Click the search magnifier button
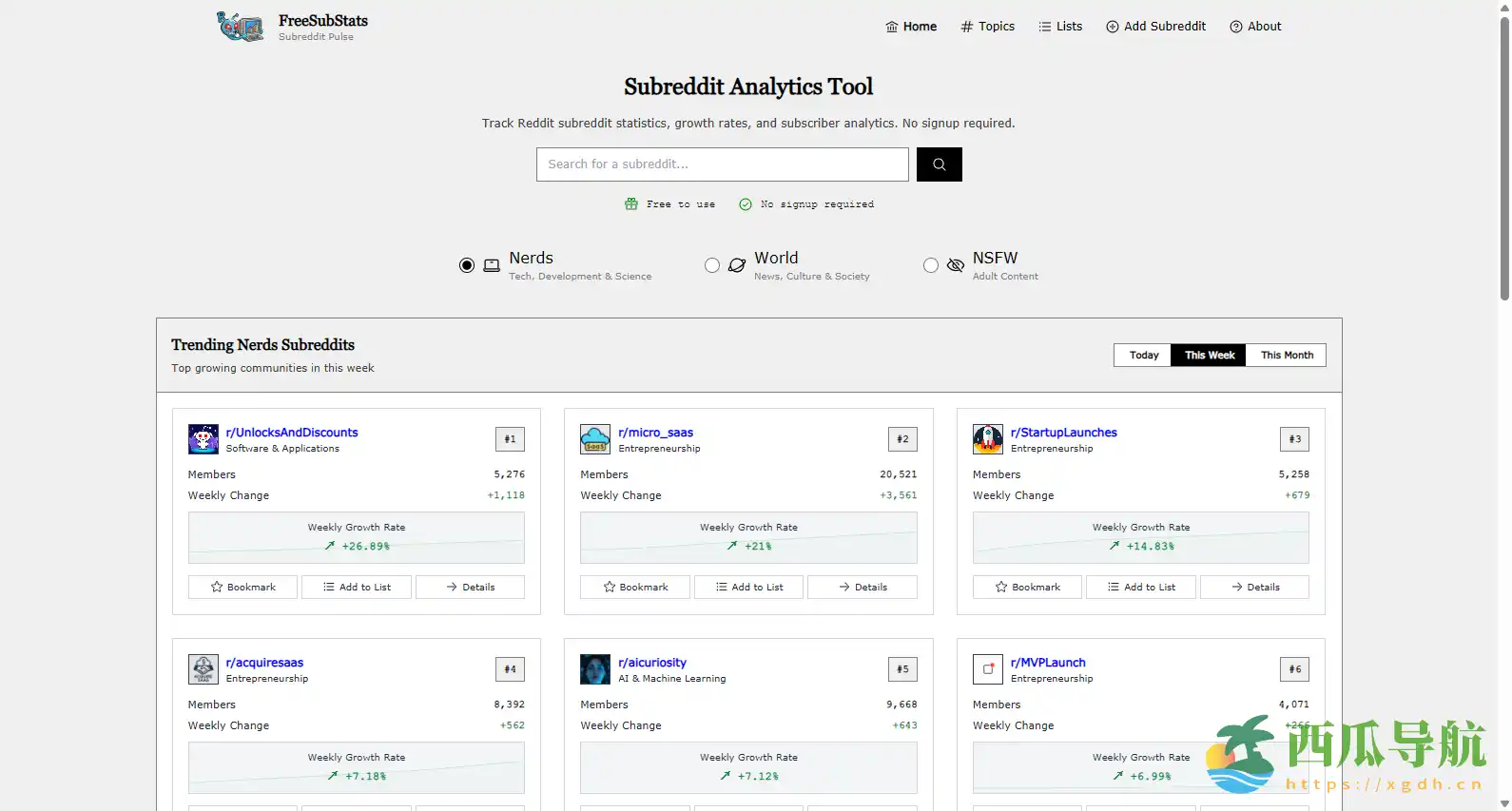The image size is (1512, 811). coord(939,164)
